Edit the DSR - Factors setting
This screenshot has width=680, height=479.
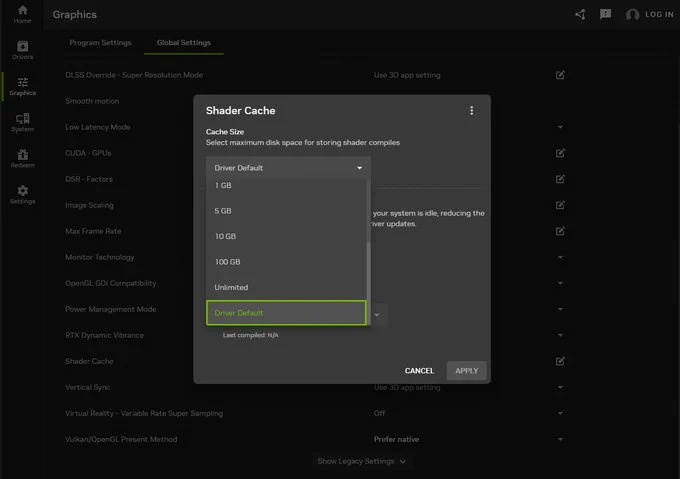560,179
